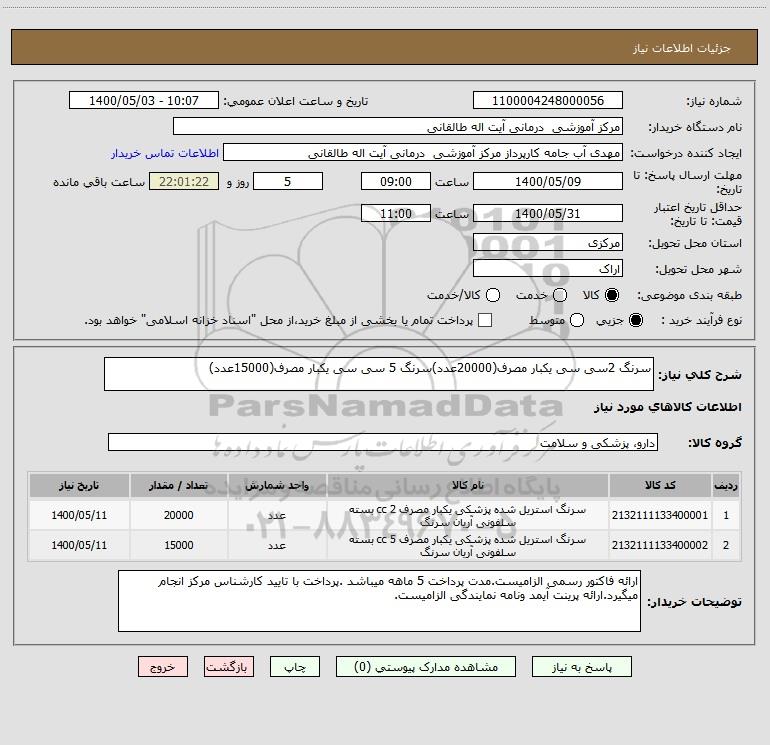Select the کالا radio button
The image size is (770, 745).
point(612,295)
